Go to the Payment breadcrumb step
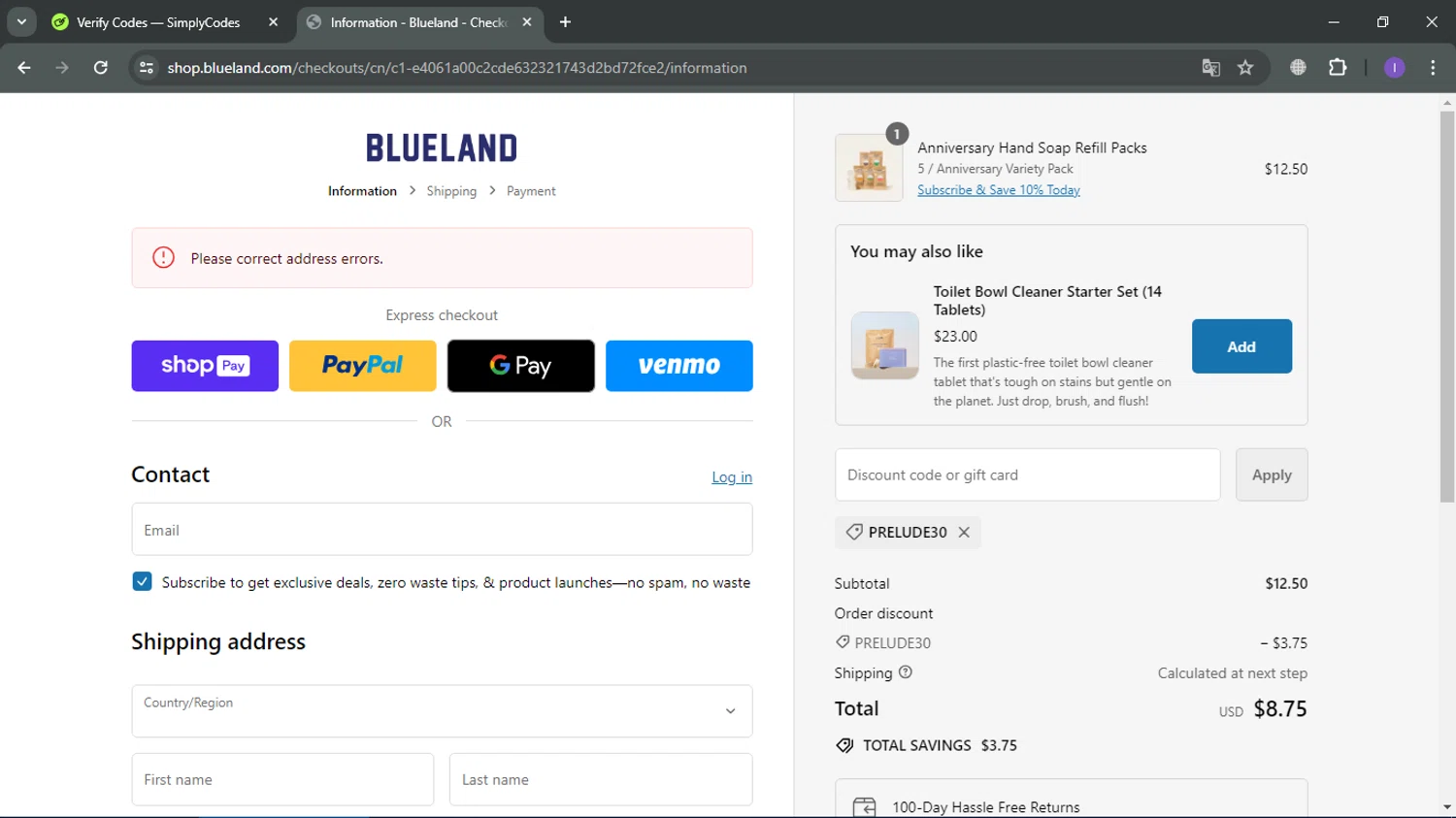 [531, 191]
